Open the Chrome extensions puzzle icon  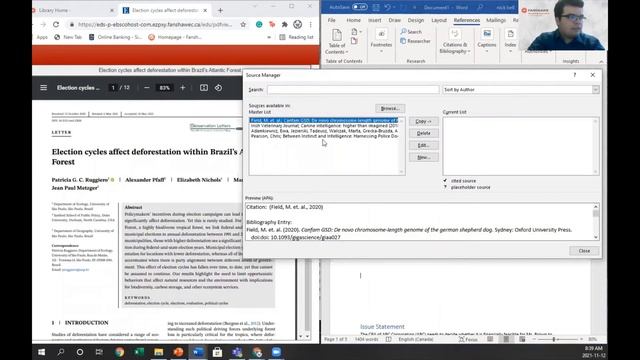(x=284, y=24)
